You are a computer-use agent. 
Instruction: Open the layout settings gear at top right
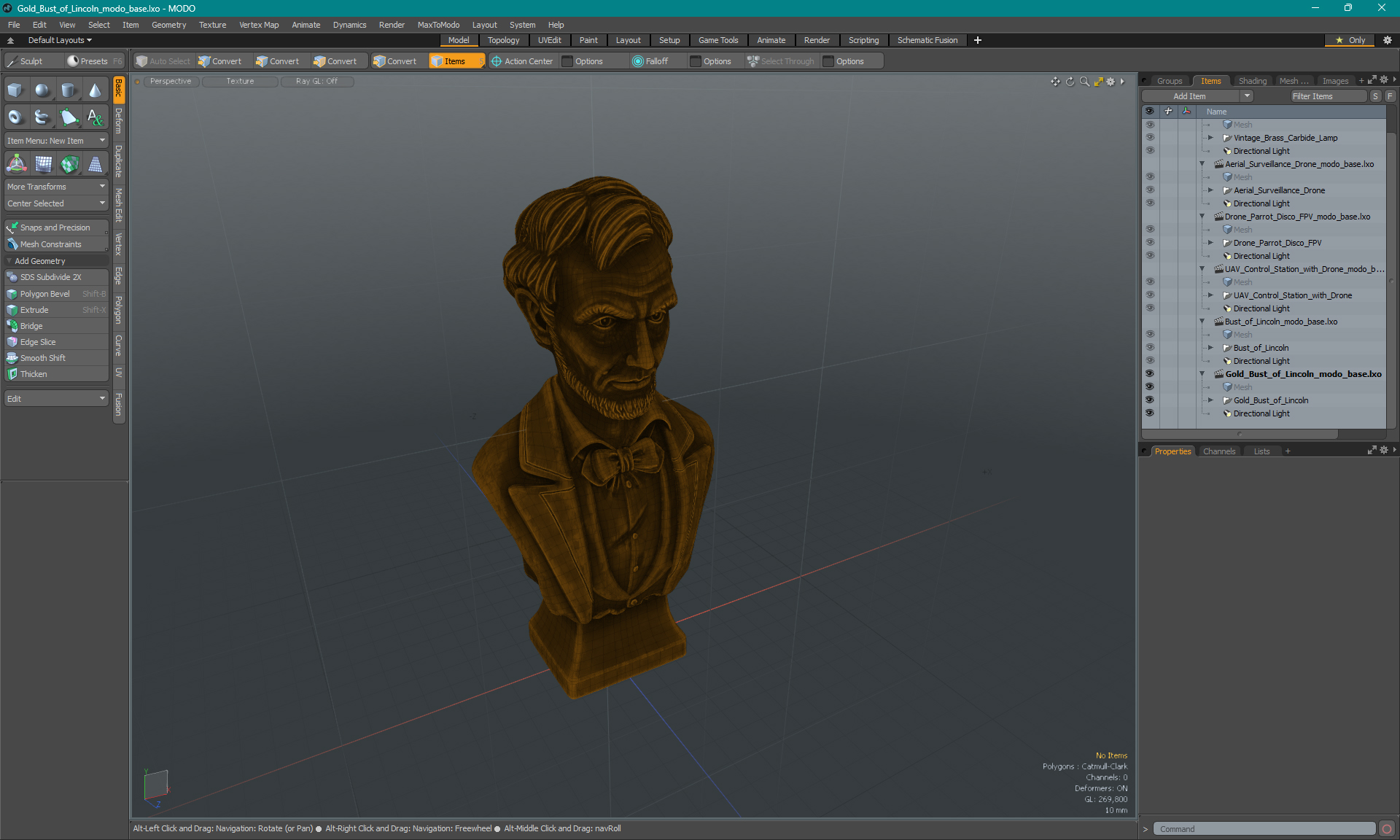click(x=1388, y=40)
